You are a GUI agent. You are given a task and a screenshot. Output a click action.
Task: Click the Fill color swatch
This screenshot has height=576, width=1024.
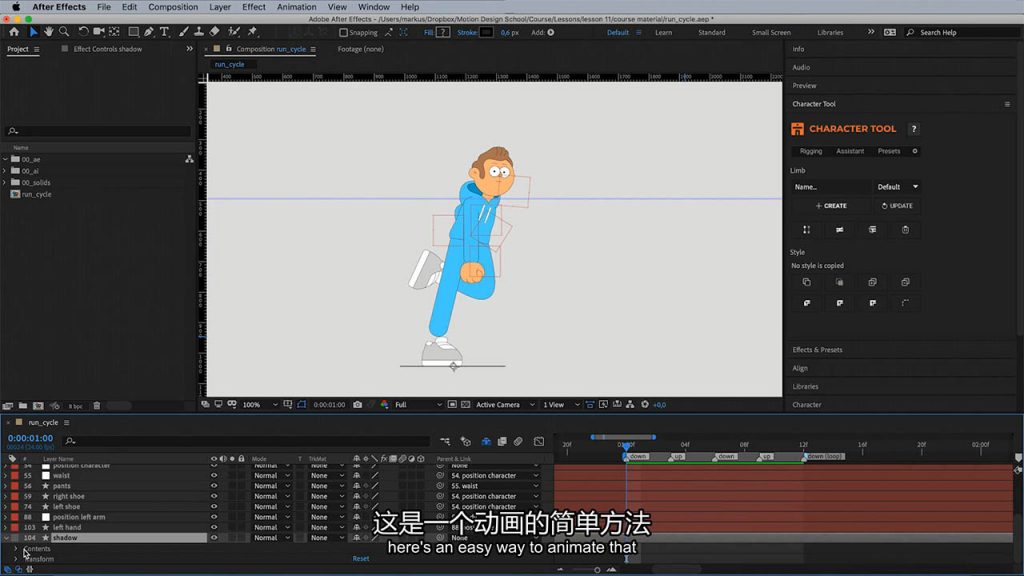pyautogui.click(x=443, y=33)
